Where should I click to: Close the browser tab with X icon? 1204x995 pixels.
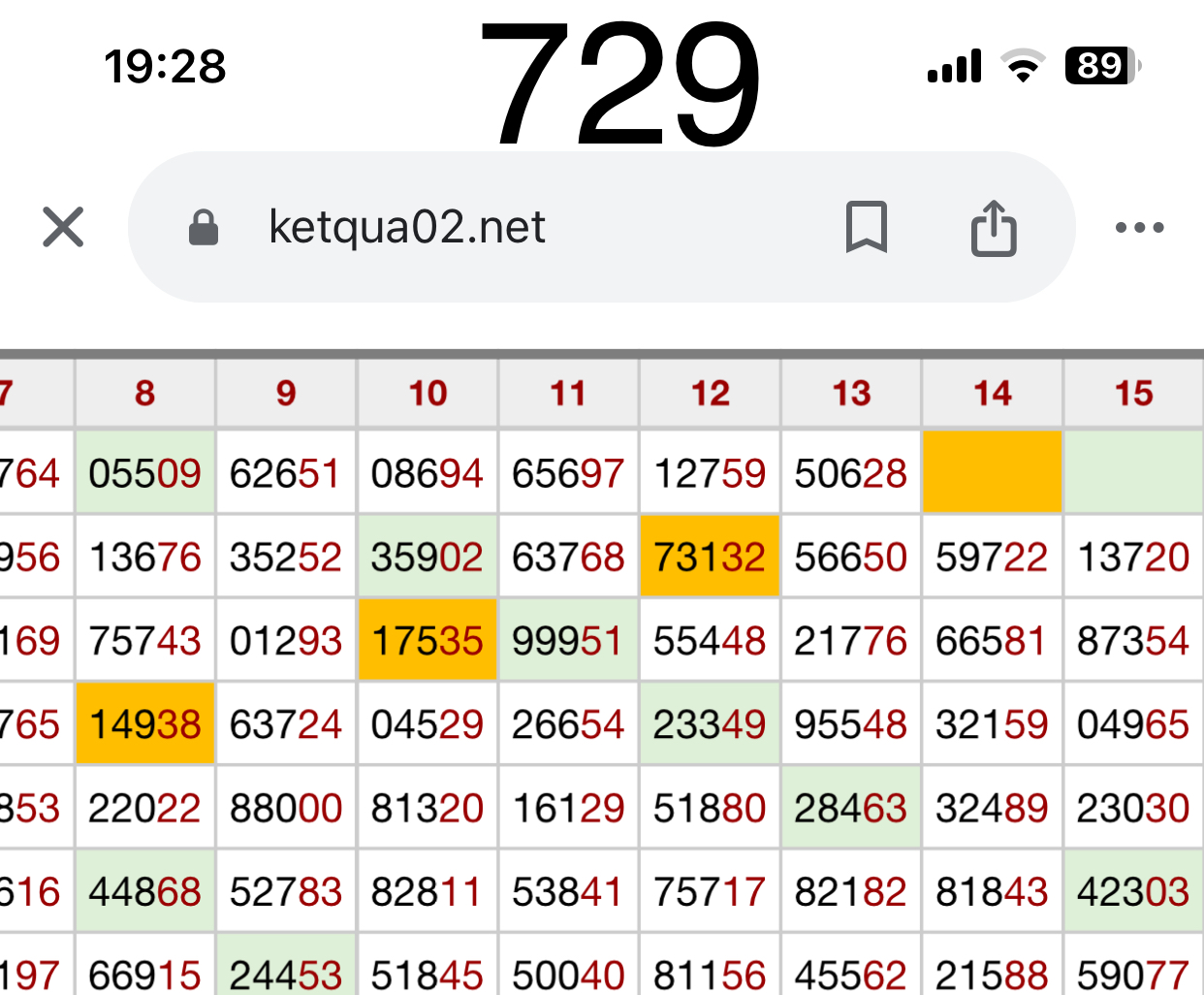click(63, 227)
